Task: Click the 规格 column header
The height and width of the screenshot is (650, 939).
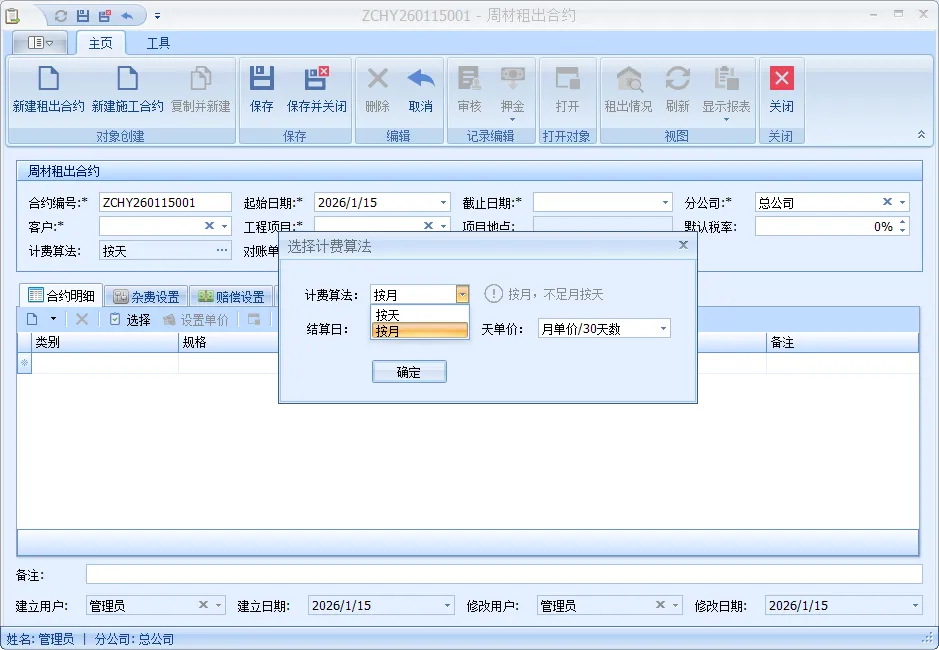Action: point(229,342)
